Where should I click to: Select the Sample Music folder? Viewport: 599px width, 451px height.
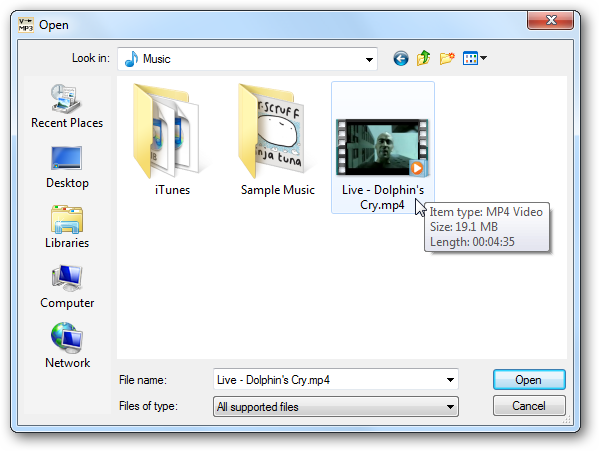278,140
